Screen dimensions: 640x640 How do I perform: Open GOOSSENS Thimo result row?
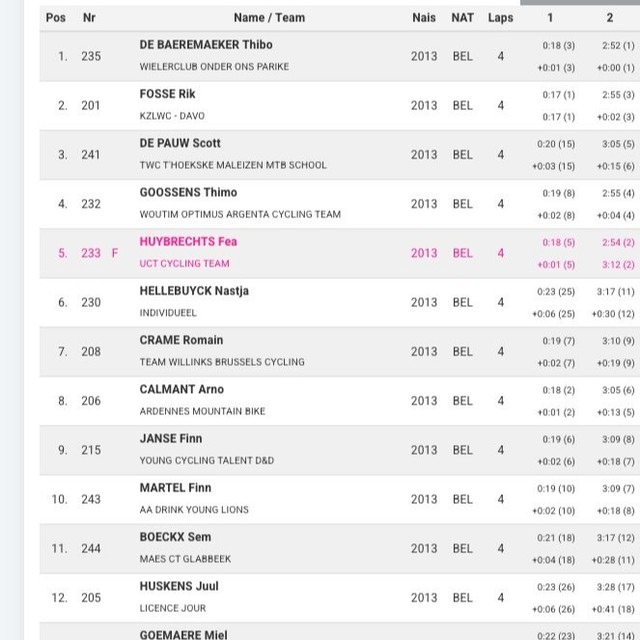[x=340, y=204]
